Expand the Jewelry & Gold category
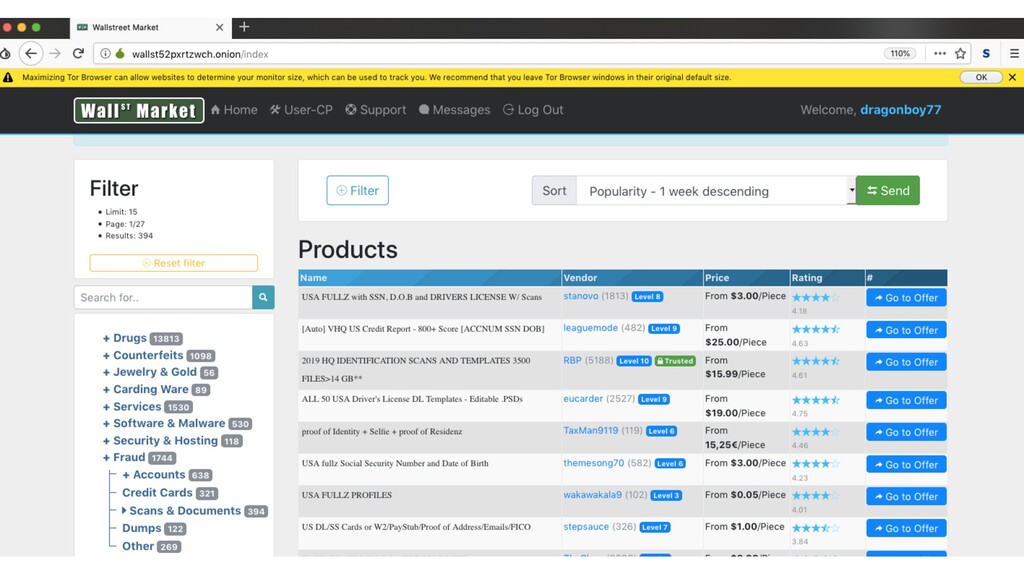This screenshot has height=576, width=1024. point(150,372)
